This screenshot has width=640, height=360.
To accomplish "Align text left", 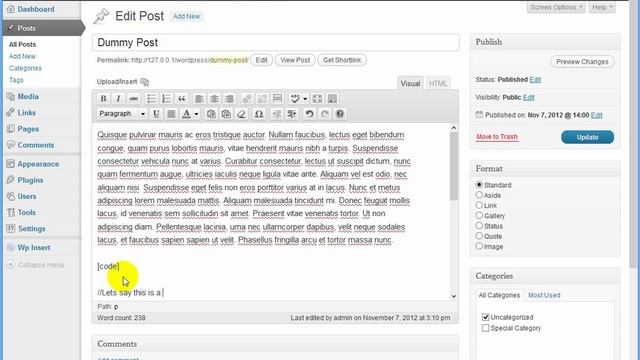I will click(199, 98).
